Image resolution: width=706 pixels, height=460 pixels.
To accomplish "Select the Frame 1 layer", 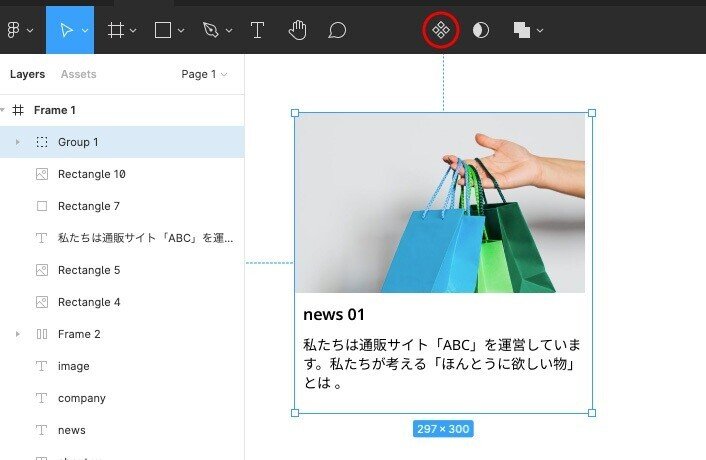I will pos(122,110).
